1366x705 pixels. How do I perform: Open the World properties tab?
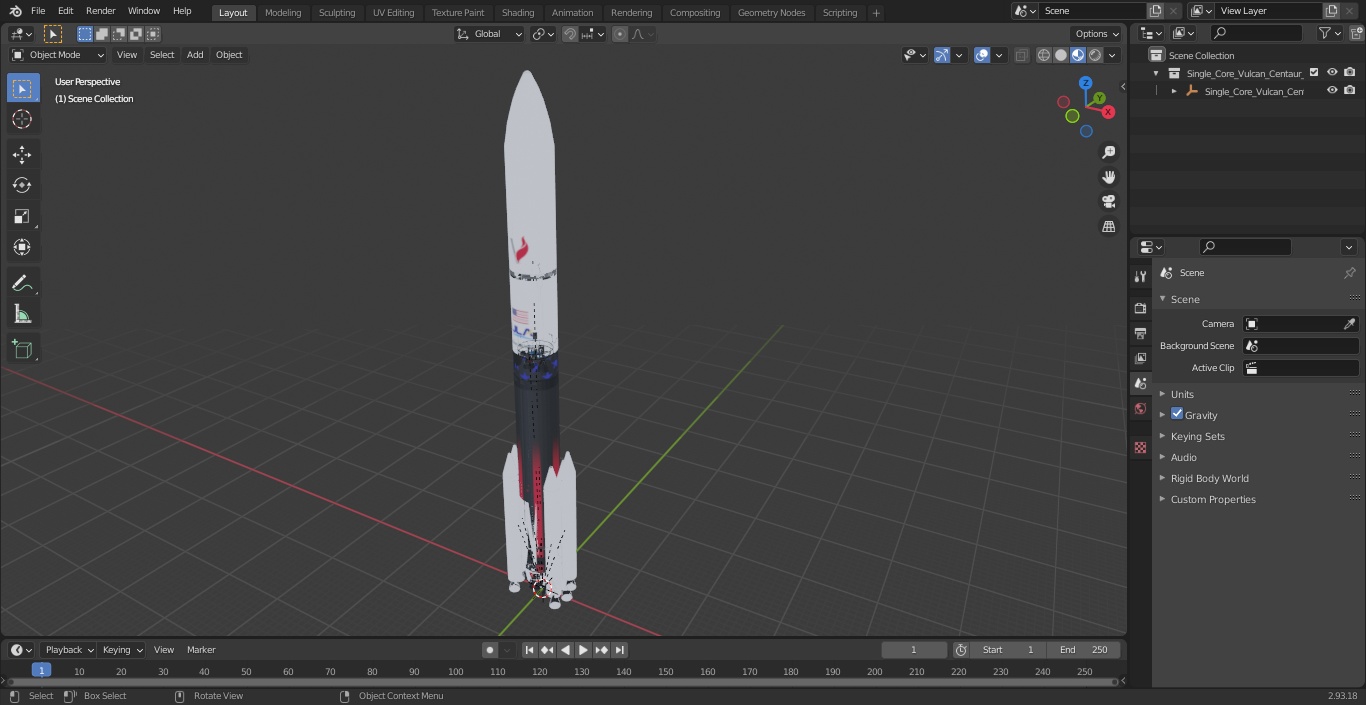1140,408
